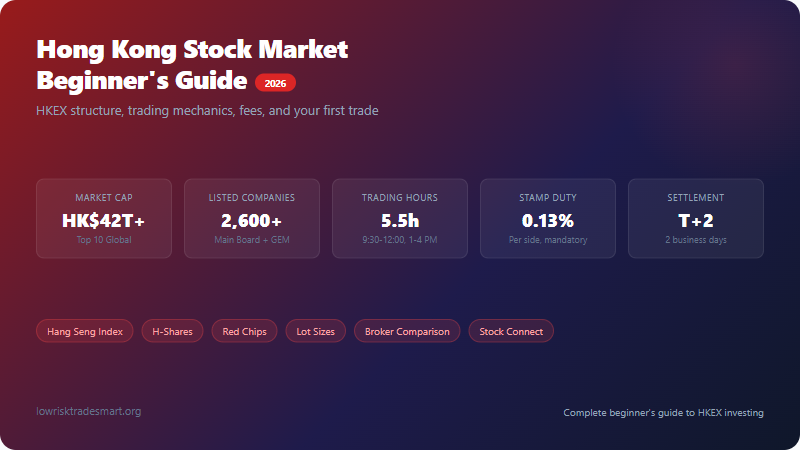Click the Complete beginner's guide footer text
The image size is (800, 450).
click(663, 412)
